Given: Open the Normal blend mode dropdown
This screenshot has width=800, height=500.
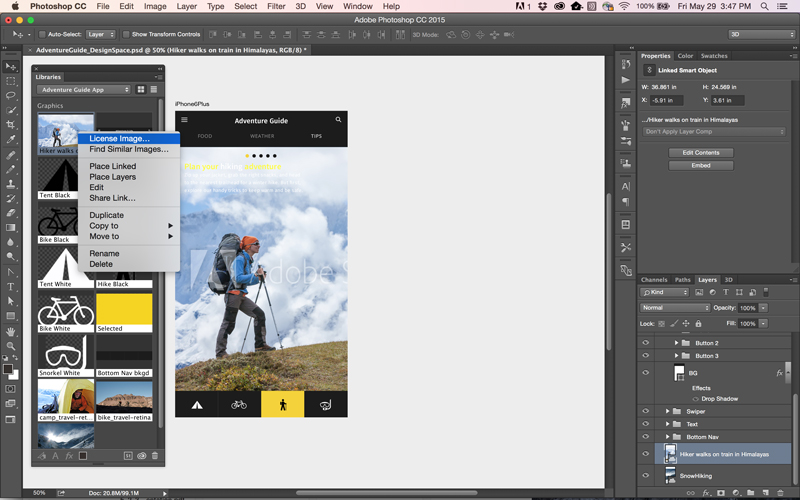Looking at the screenshot, I should [675, 308].
